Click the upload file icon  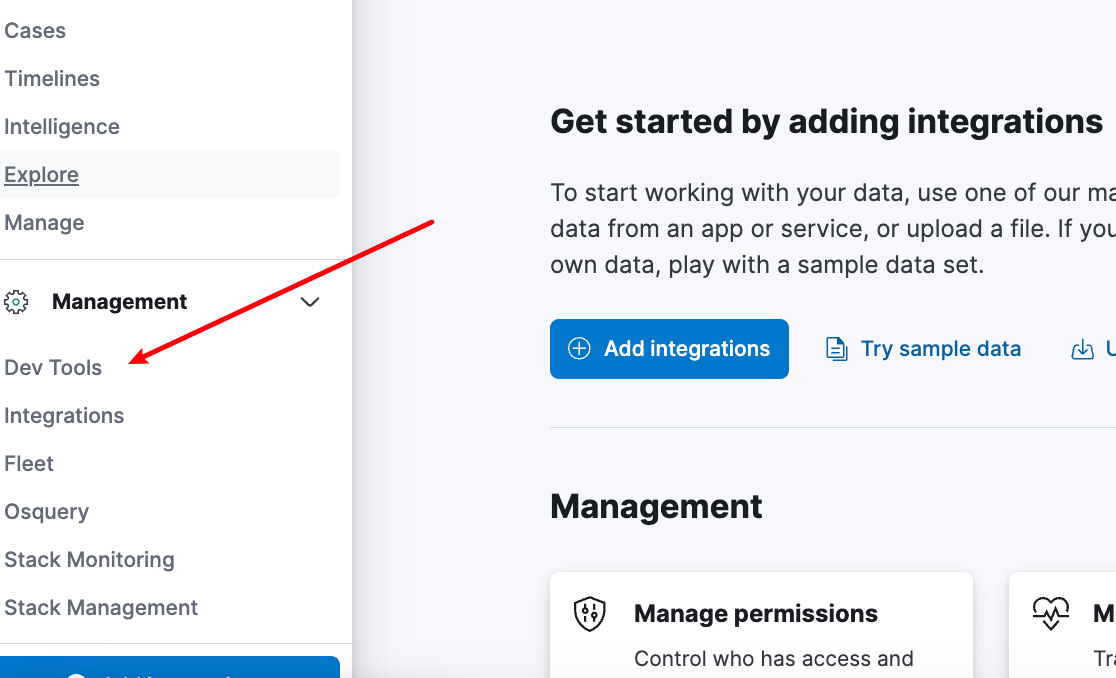point(1083,349)
